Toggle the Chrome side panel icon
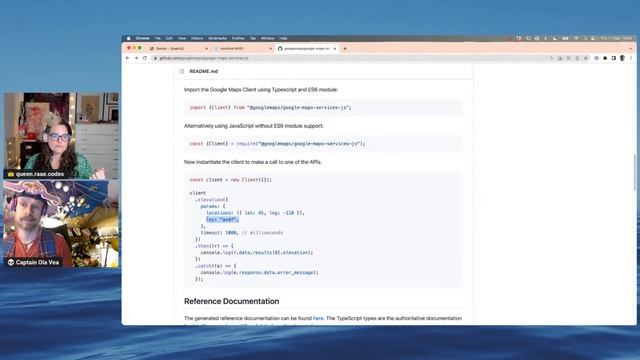 coord(613,58)
